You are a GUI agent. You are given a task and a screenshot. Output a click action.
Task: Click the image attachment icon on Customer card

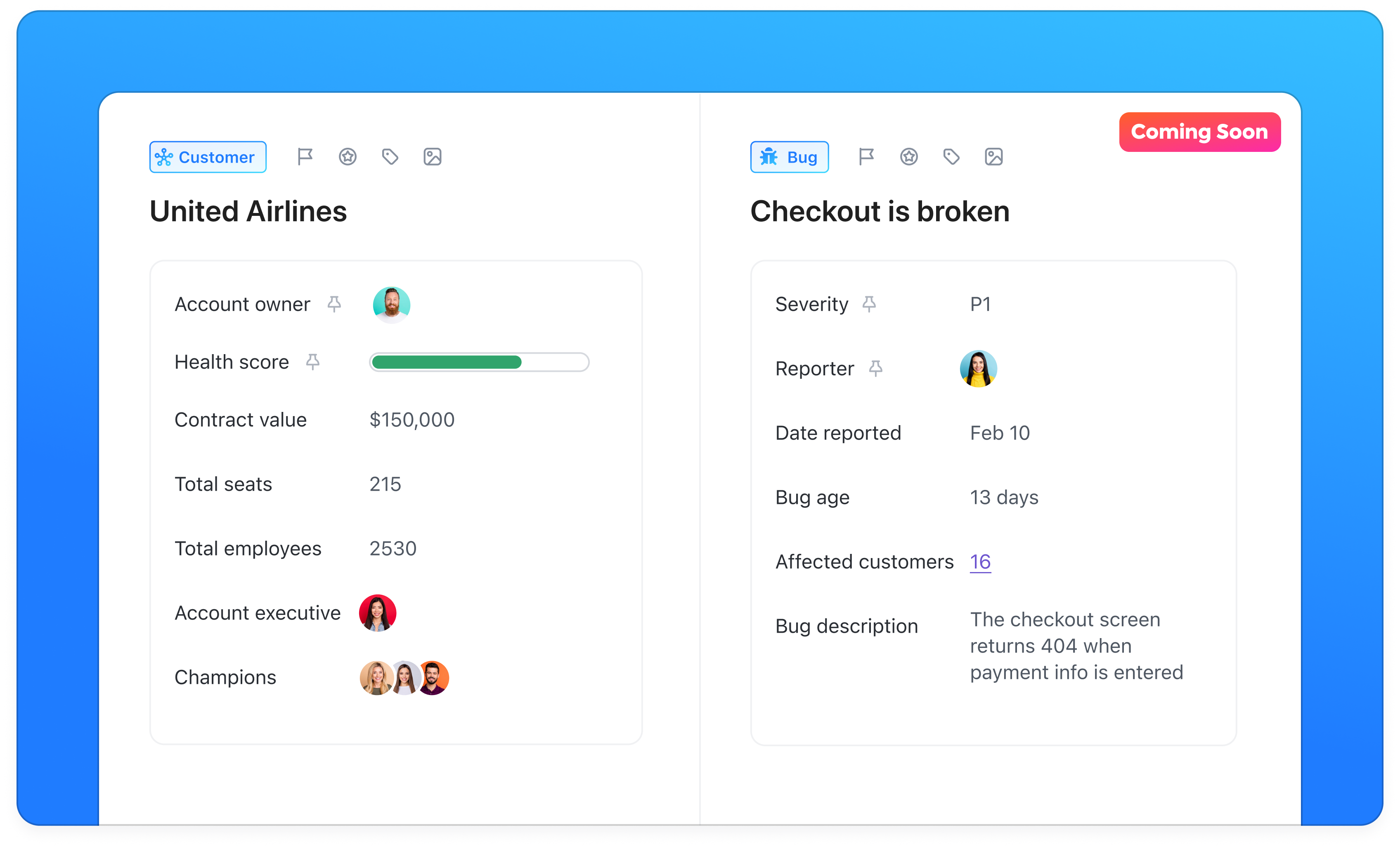[432, 156]
